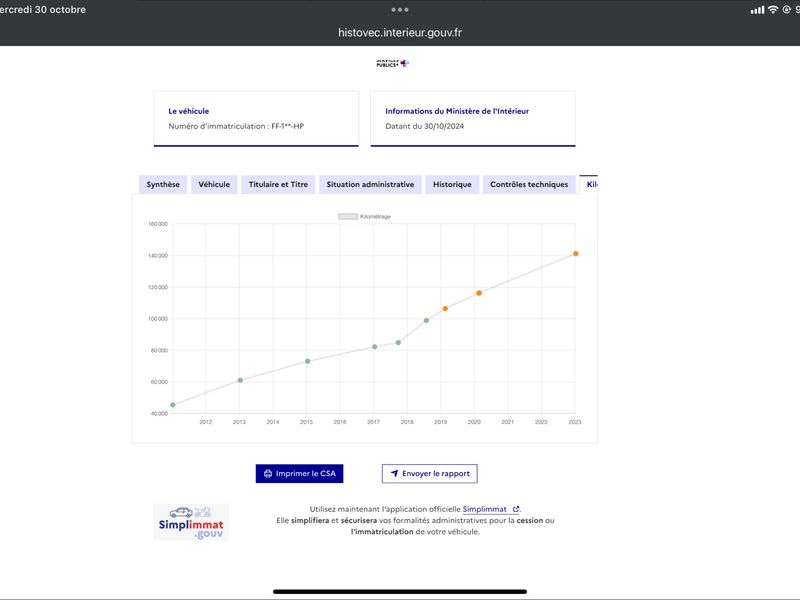Go to the Historique tab
Image resolution: width=800 pixels, height=600 pixels.
pos(452,185)
